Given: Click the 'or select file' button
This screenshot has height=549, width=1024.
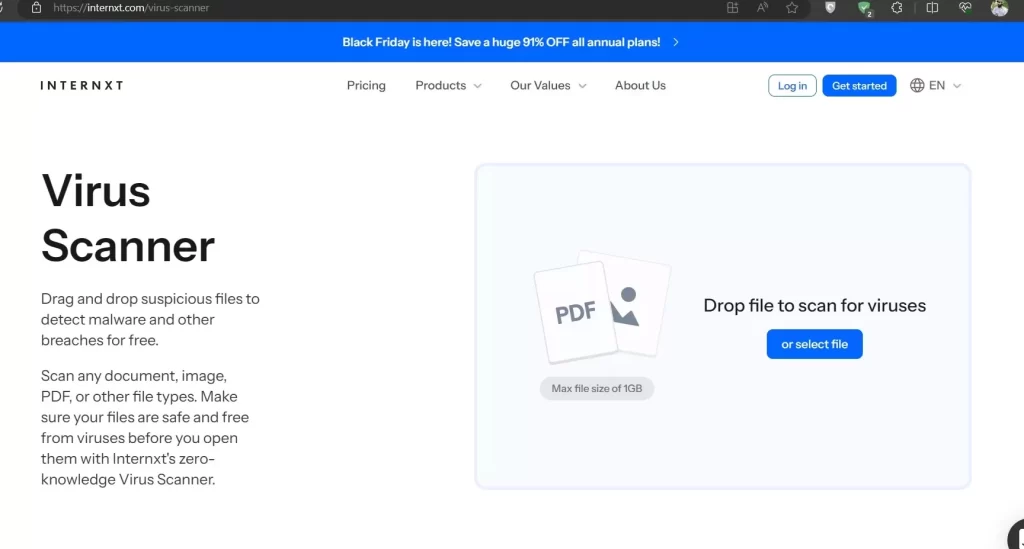Looking at the screenshot, I should pos(814,344).
